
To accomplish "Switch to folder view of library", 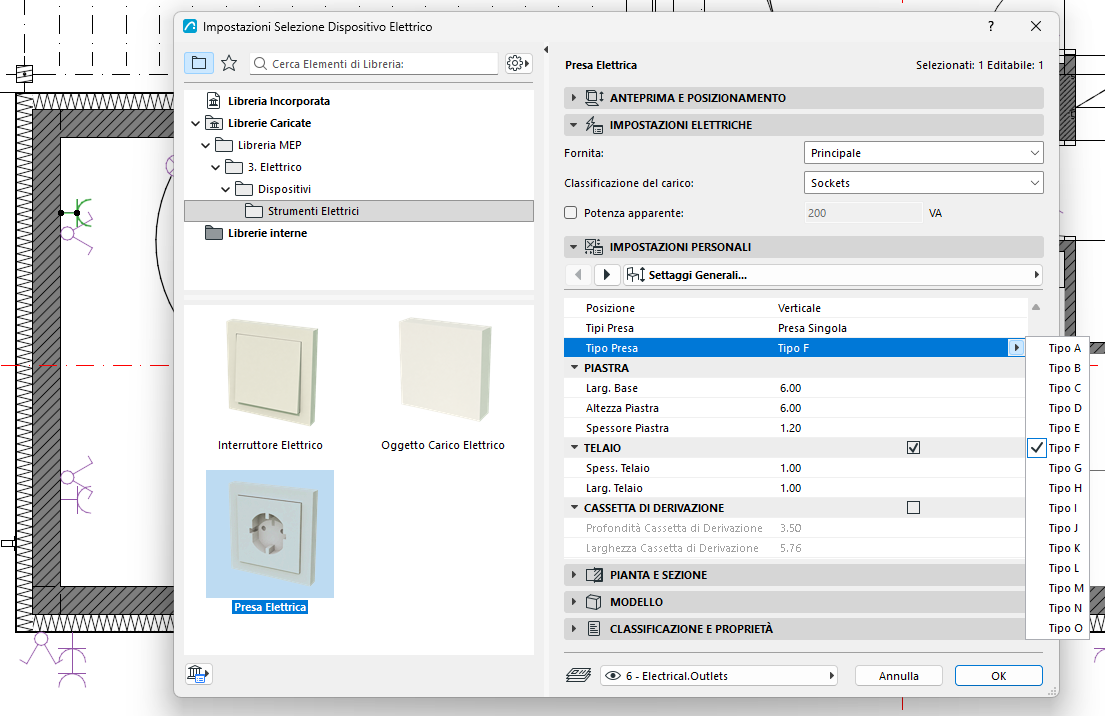I will (199, 63).
